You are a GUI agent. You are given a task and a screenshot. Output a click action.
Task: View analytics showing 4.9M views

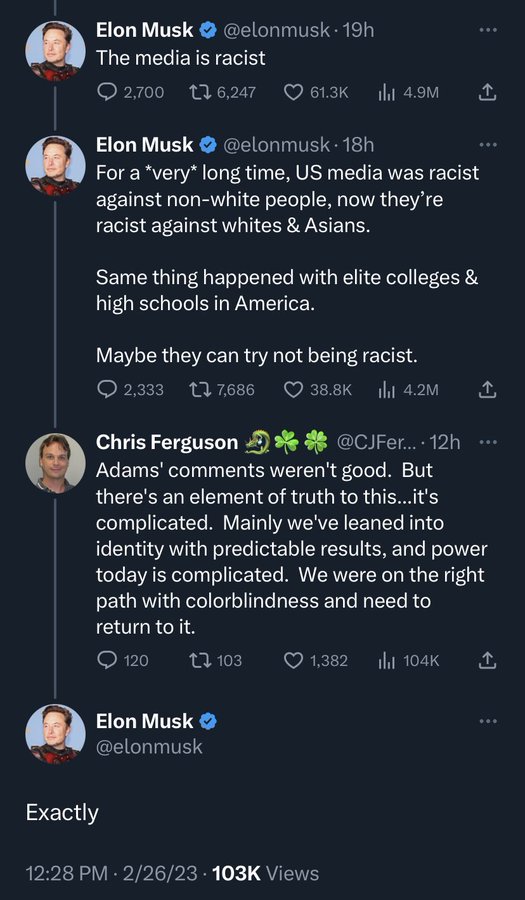click(x=408, y=92)
